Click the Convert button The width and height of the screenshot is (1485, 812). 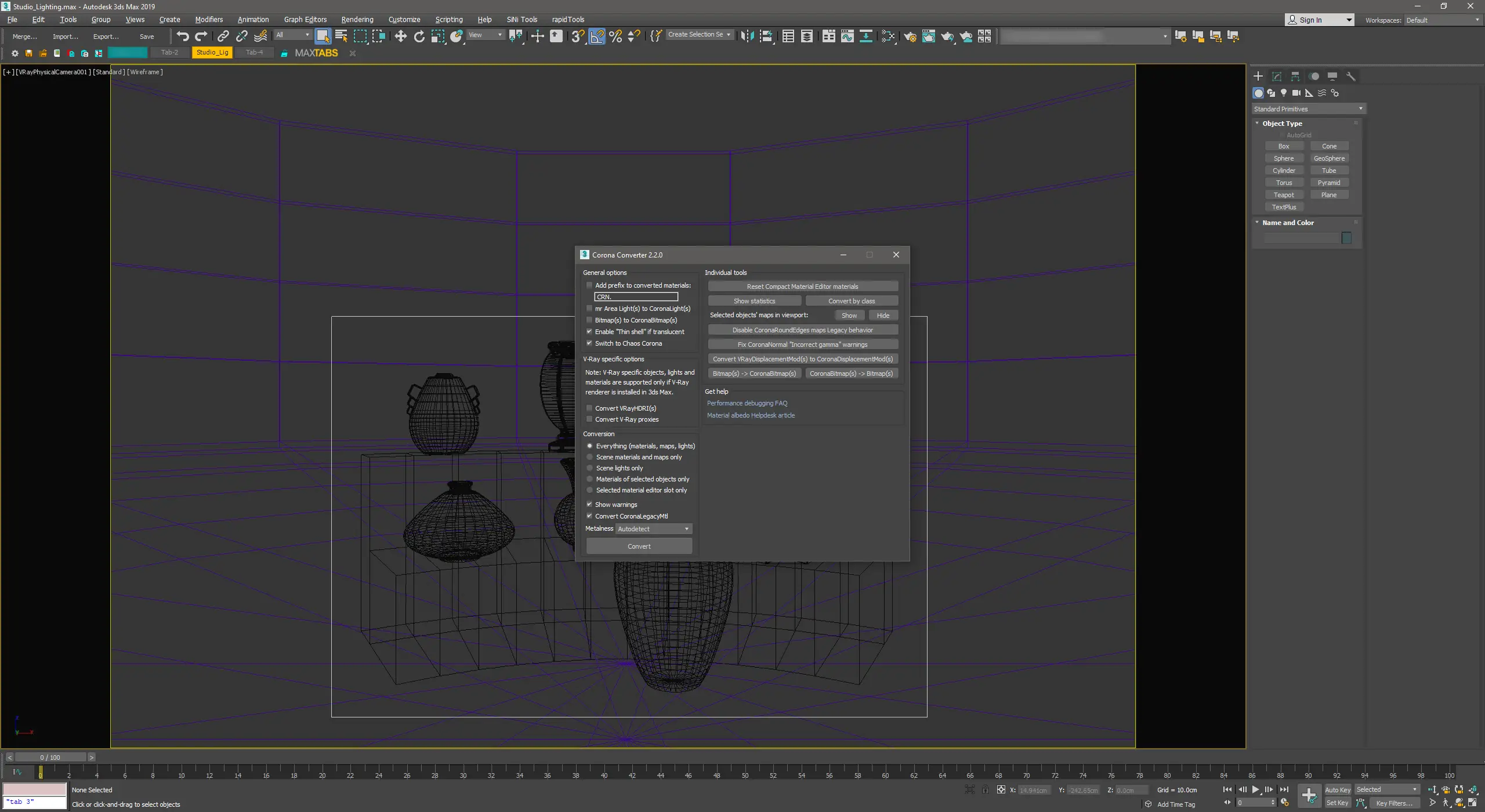click(639, 546)
